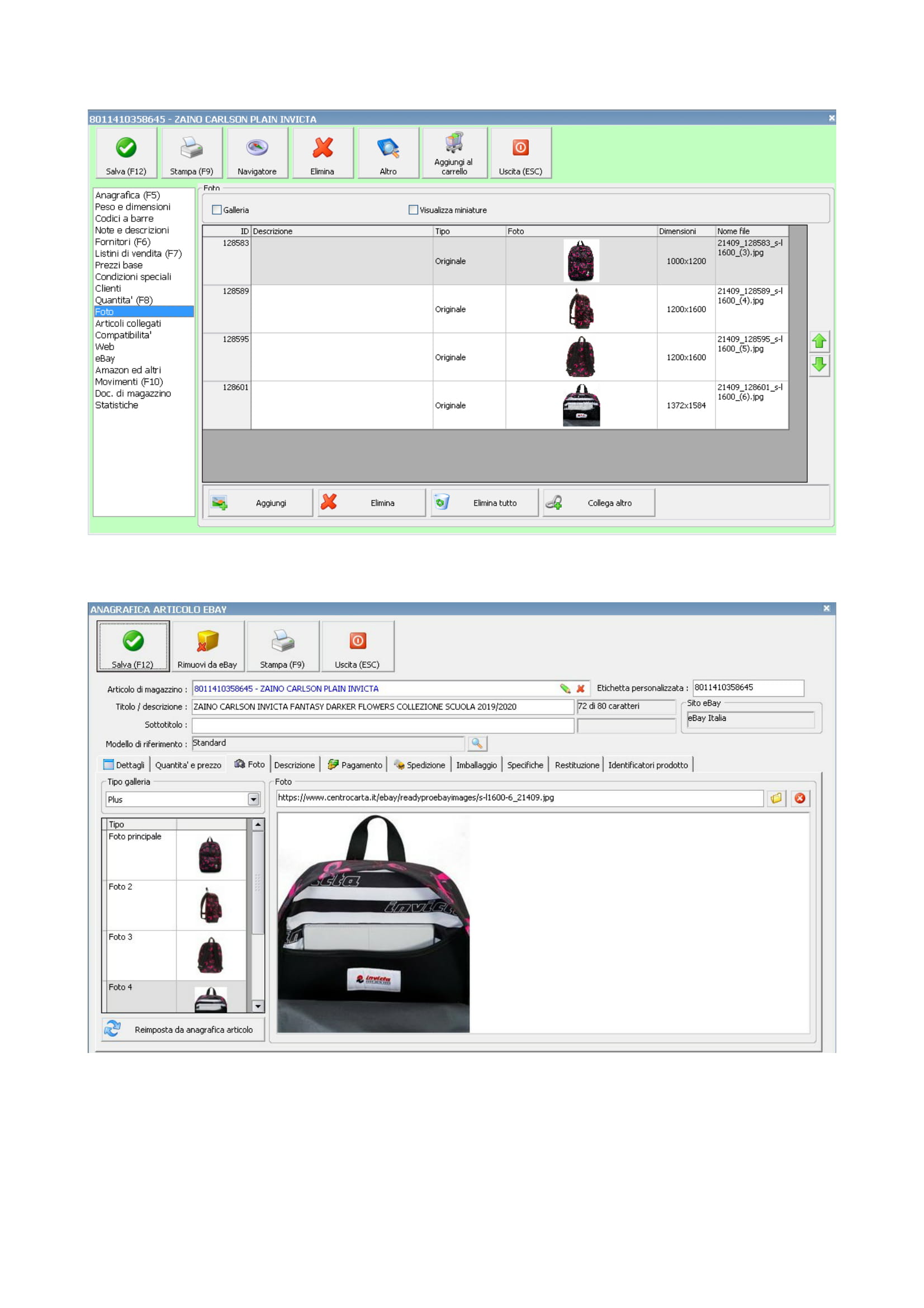Open the Specifiche tab
924x1308 pixels.
pos(525,764)
